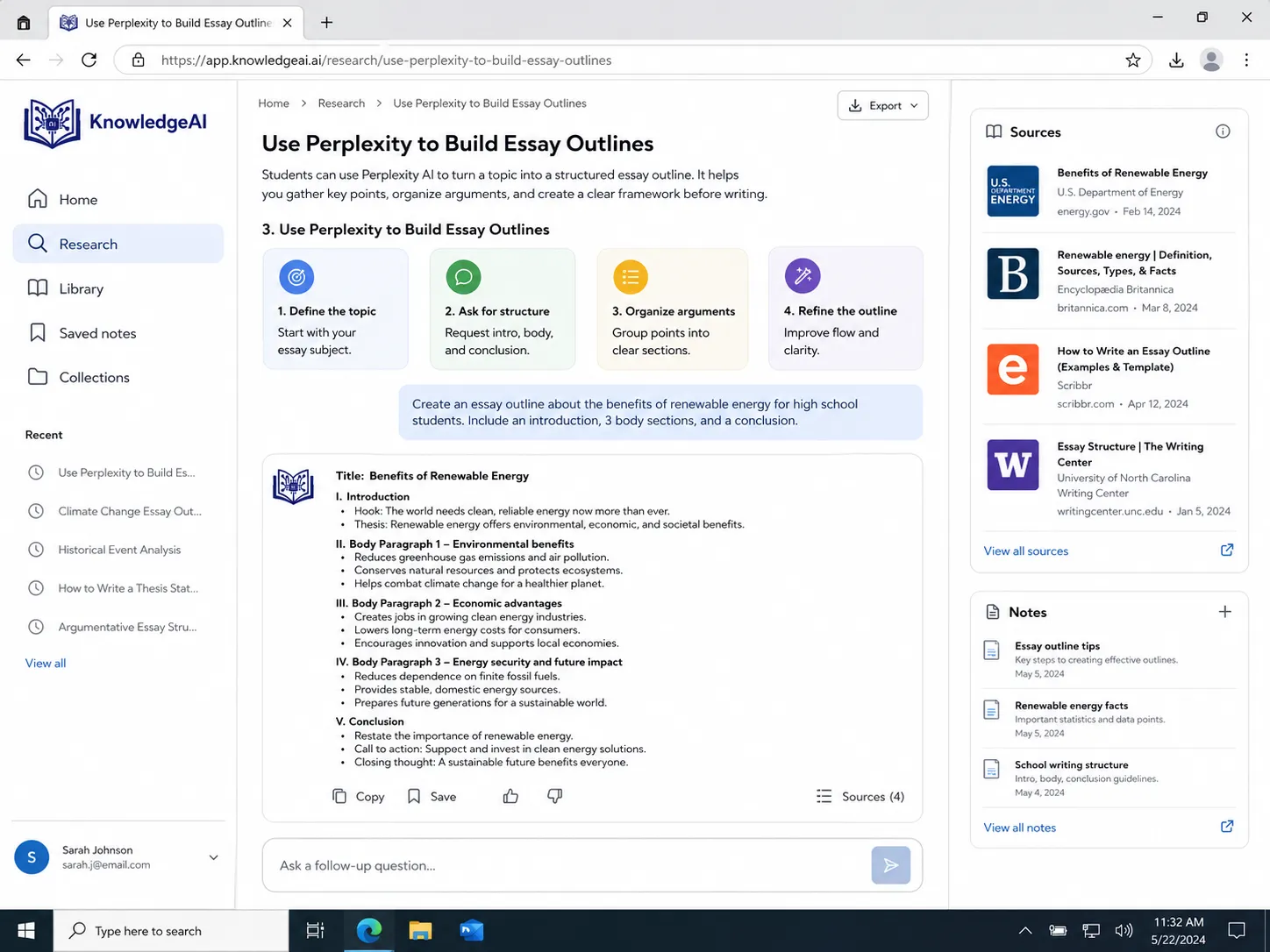Click View all under Recent
Screen dimensions: 1270x952
point(46,664)
